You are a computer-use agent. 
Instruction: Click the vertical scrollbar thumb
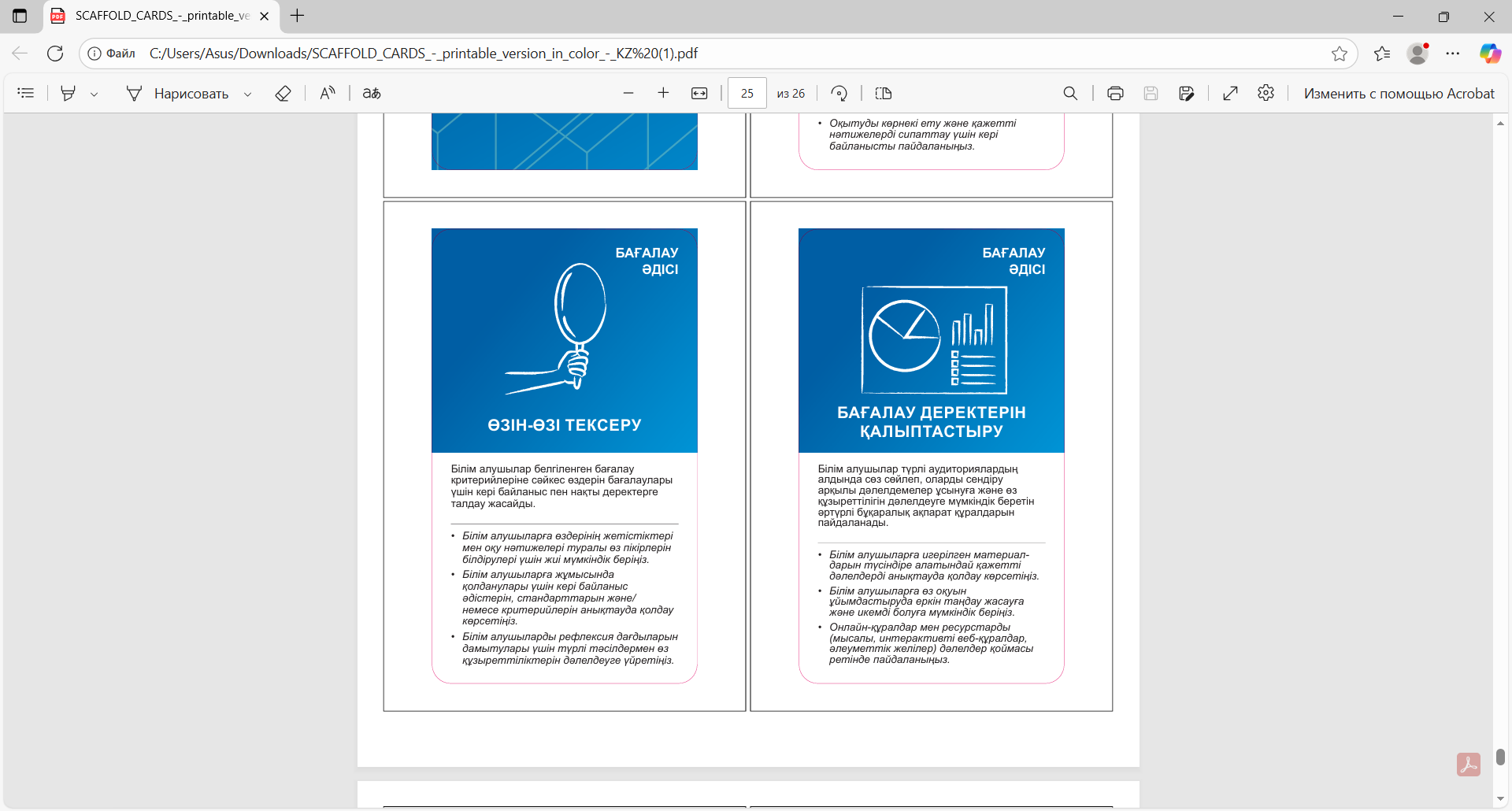coord(1500,757)
